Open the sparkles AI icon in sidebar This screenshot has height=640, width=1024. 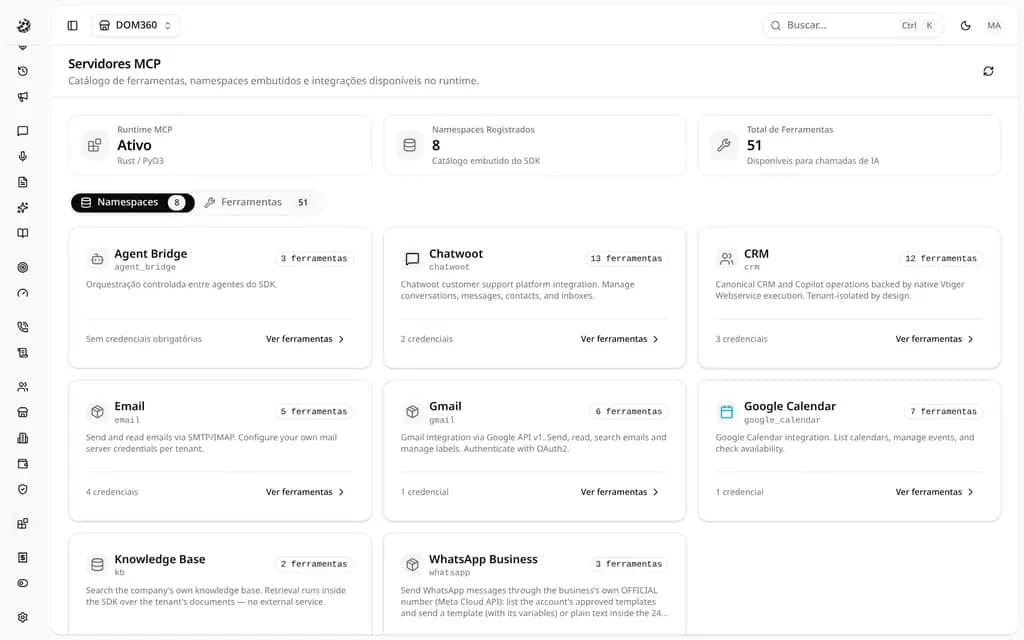click(23, 208)
